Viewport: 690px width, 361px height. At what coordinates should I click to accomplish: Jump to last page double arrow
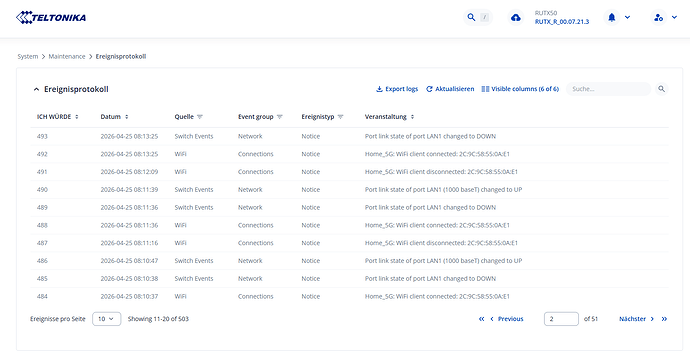click(x=664, y=319)
